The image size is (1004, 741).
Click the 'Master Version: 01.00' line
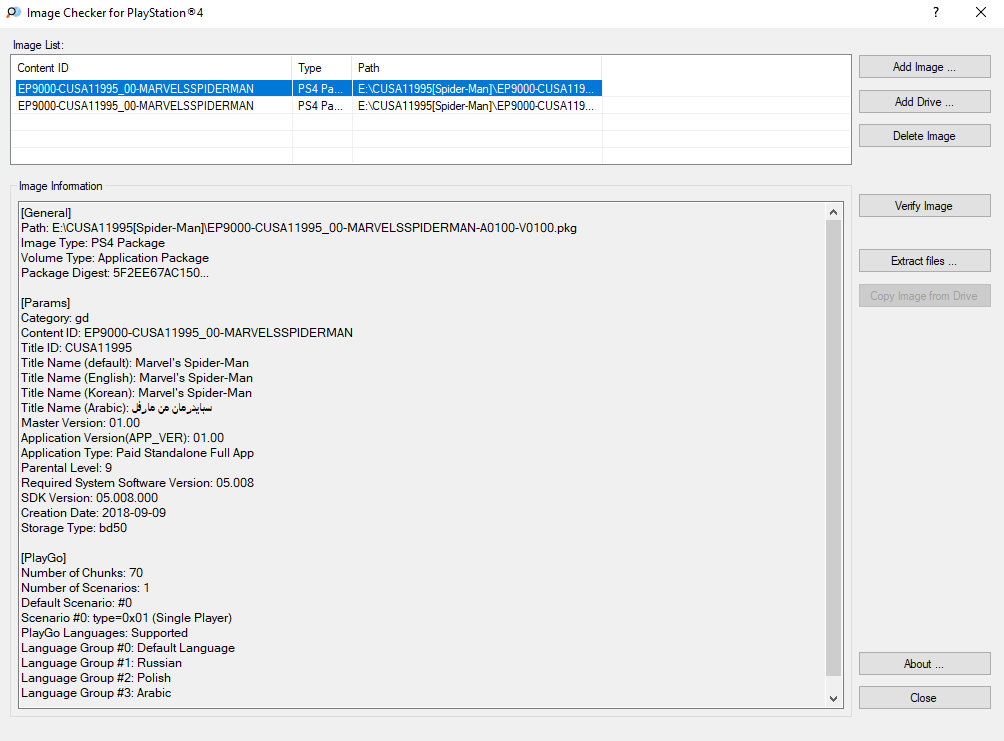tap(80, 423)
